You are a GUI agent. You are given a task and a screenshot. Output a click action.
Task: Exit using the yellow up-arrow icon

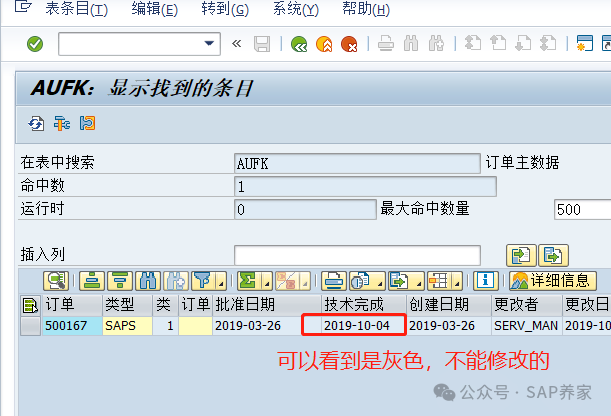[324, 44]
